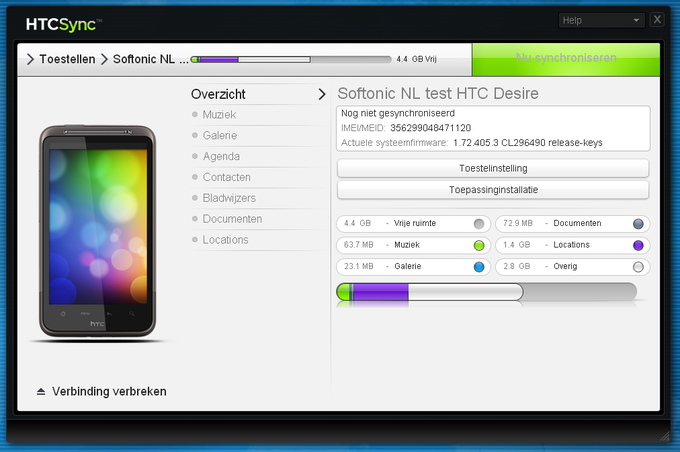Open the Bladwijzers category
680x452 pixels.
coord(229,198)
